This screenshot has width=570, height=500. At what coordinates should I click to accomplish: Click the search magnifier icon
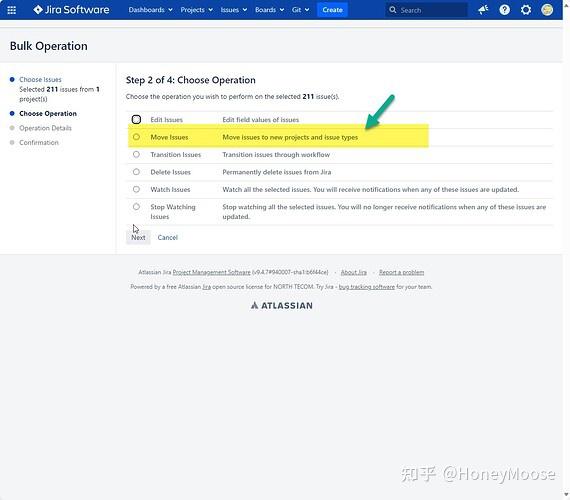tap(393, 10)
